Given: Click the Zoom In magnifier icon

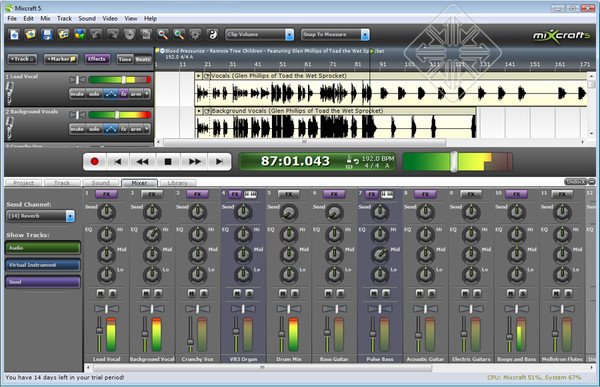Looking at the screenshot, I should click(179, 35).
